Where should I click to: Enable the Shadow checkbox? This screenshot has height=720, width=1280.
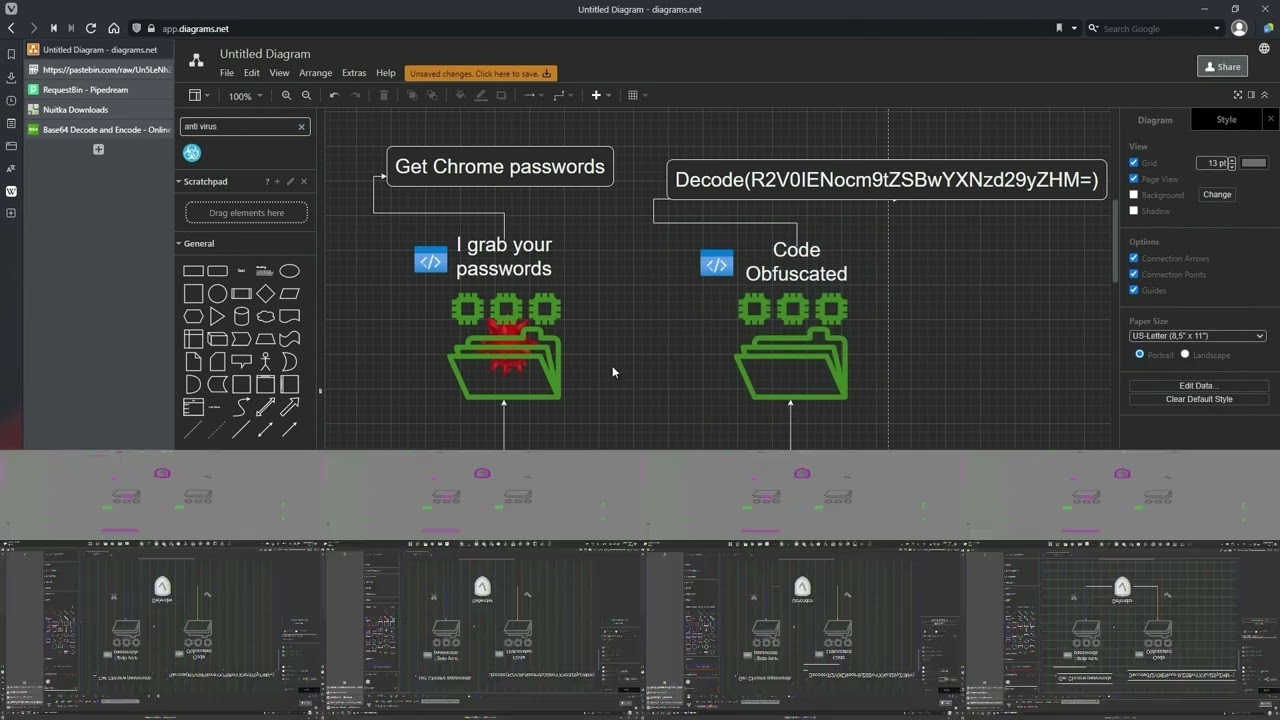pos(1134,211)
